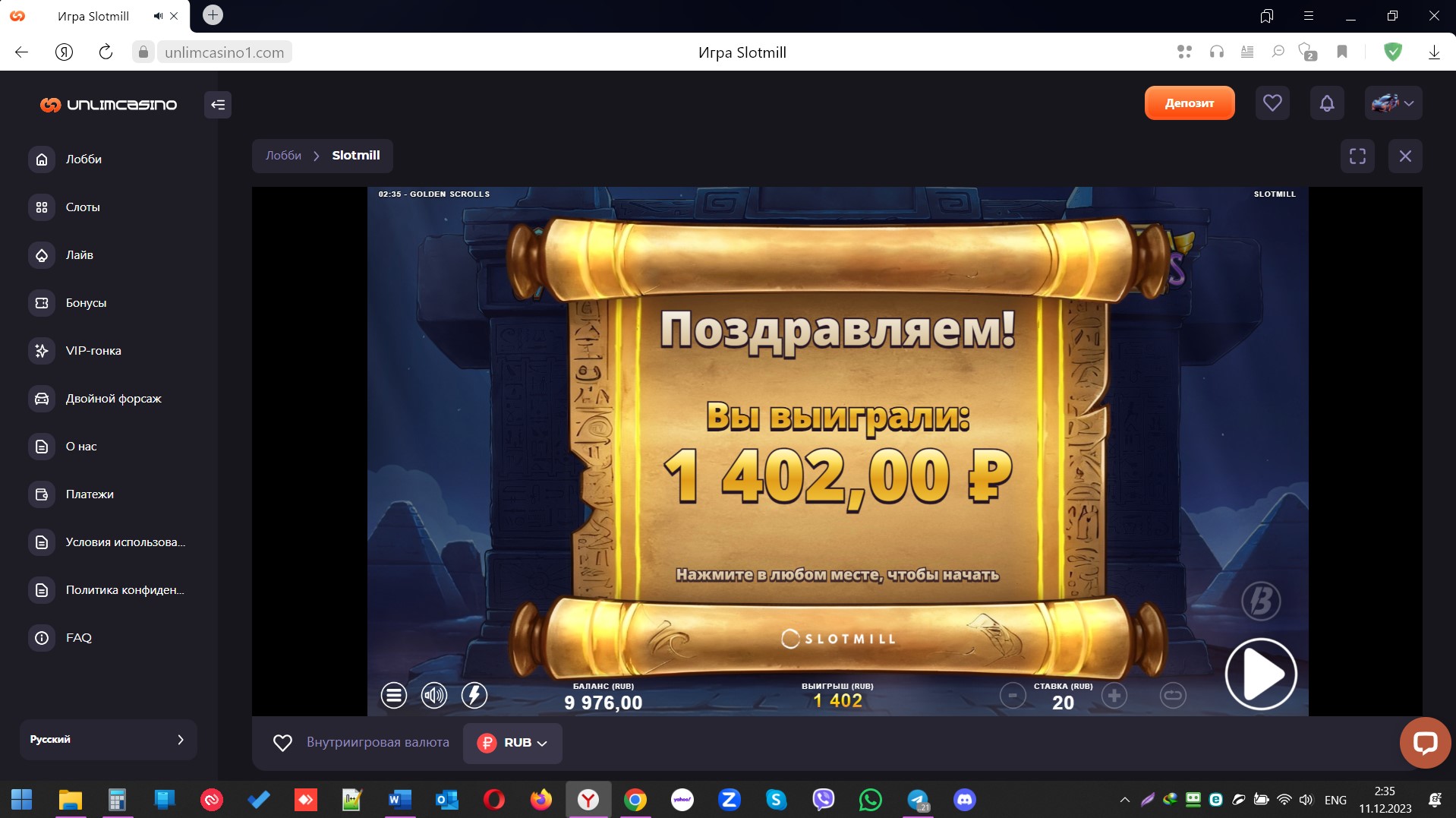Open favorites heart in the header
Viewport: 1456px width, 818px height.
(1272, 103)
